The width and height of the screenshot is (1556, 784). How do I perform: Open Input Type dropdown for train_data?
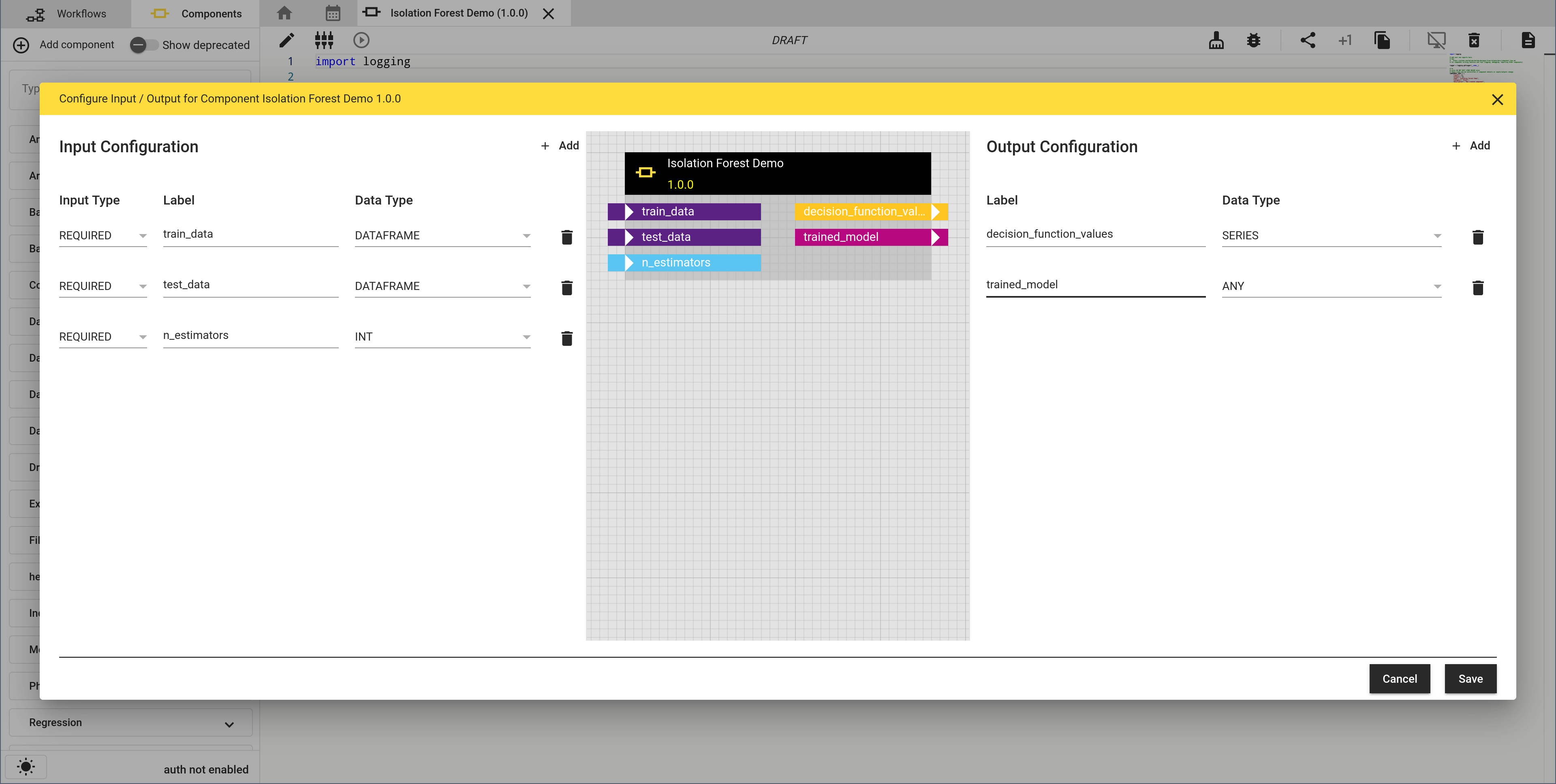[103, 235]
